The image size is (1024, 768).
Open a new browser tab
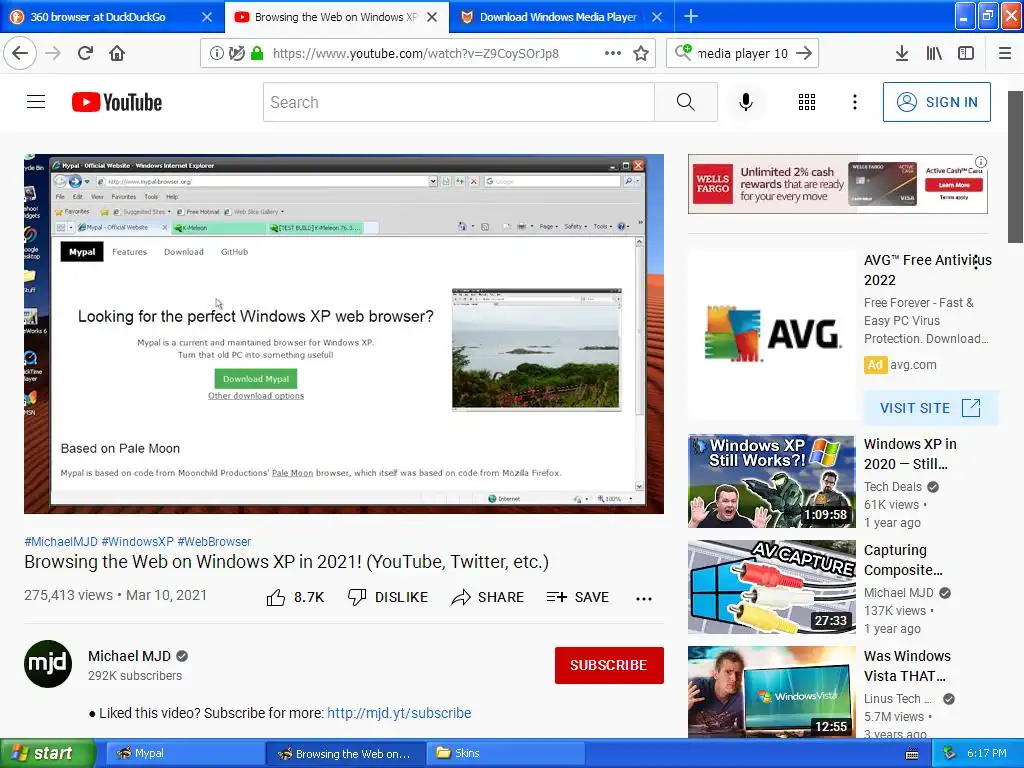coord(690,16)
